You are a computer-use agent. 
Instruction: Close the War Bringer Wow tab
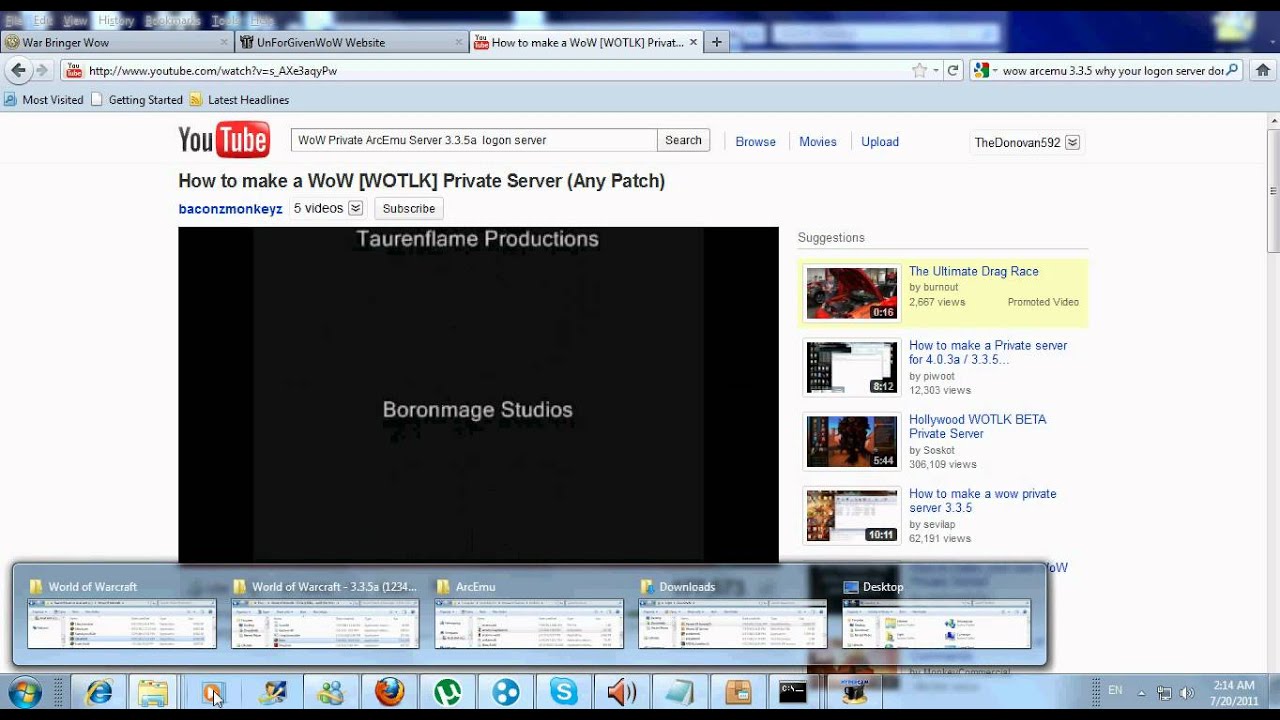tap(224, 42)
